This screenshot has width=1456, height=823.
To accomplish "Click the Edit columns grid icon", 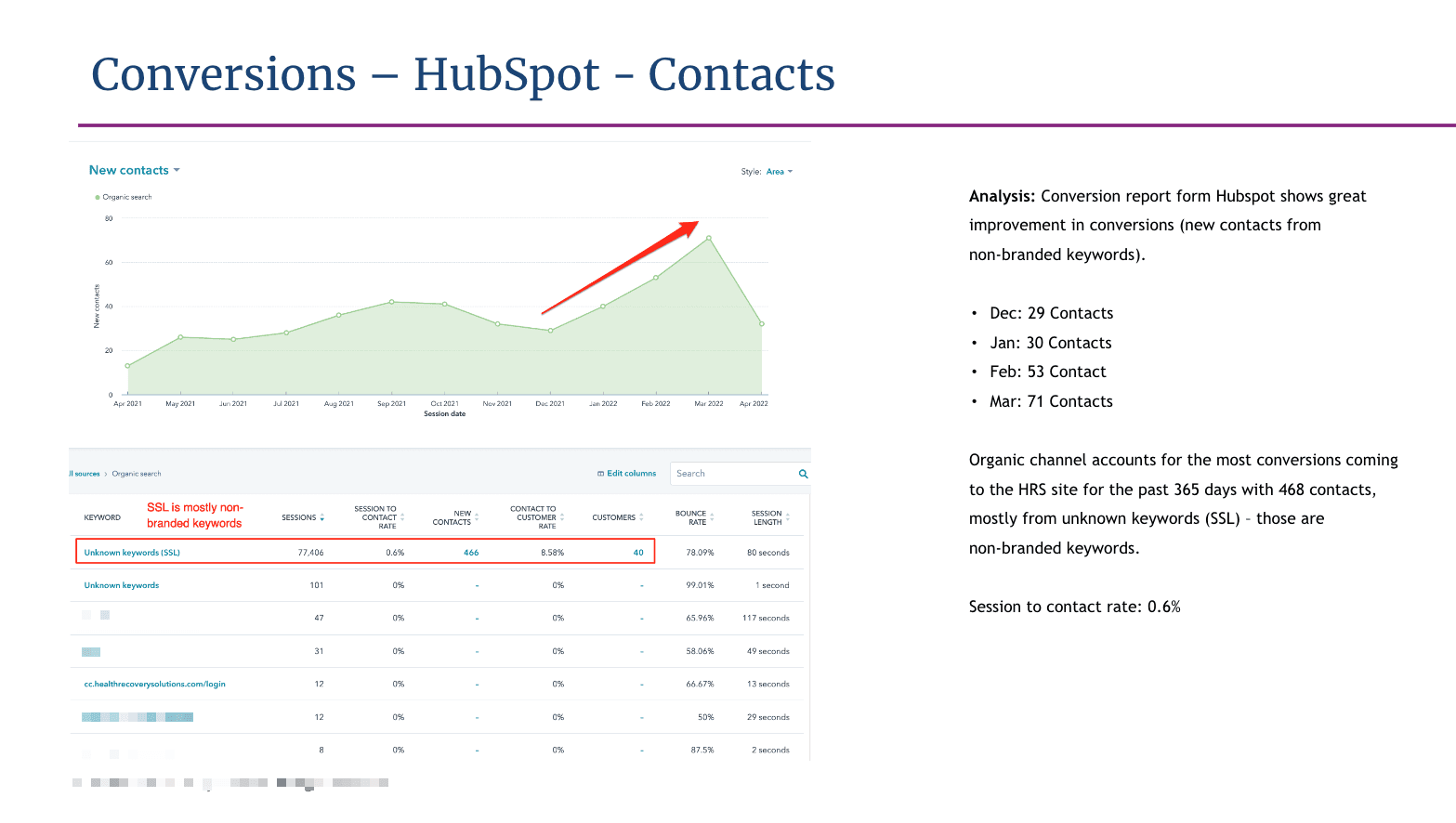I will (600, 474).
